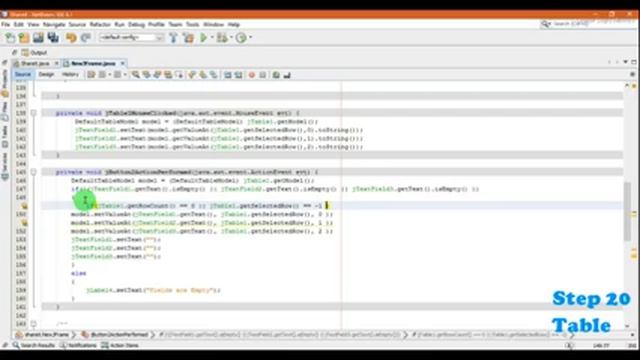Open the Output panel tab
Viewport: 640px width, 360px height.
point(35,53)
